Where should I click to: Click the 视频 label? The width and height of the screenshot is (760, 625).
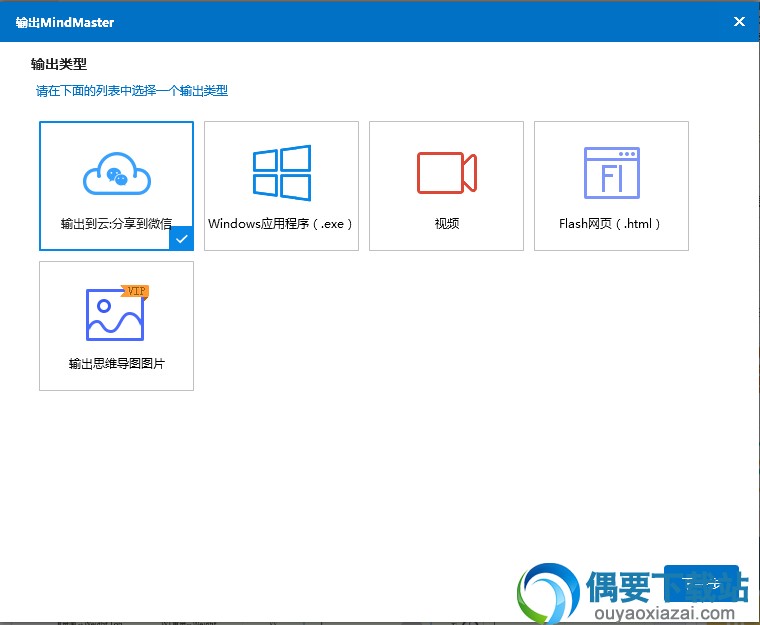pos(446,224)
